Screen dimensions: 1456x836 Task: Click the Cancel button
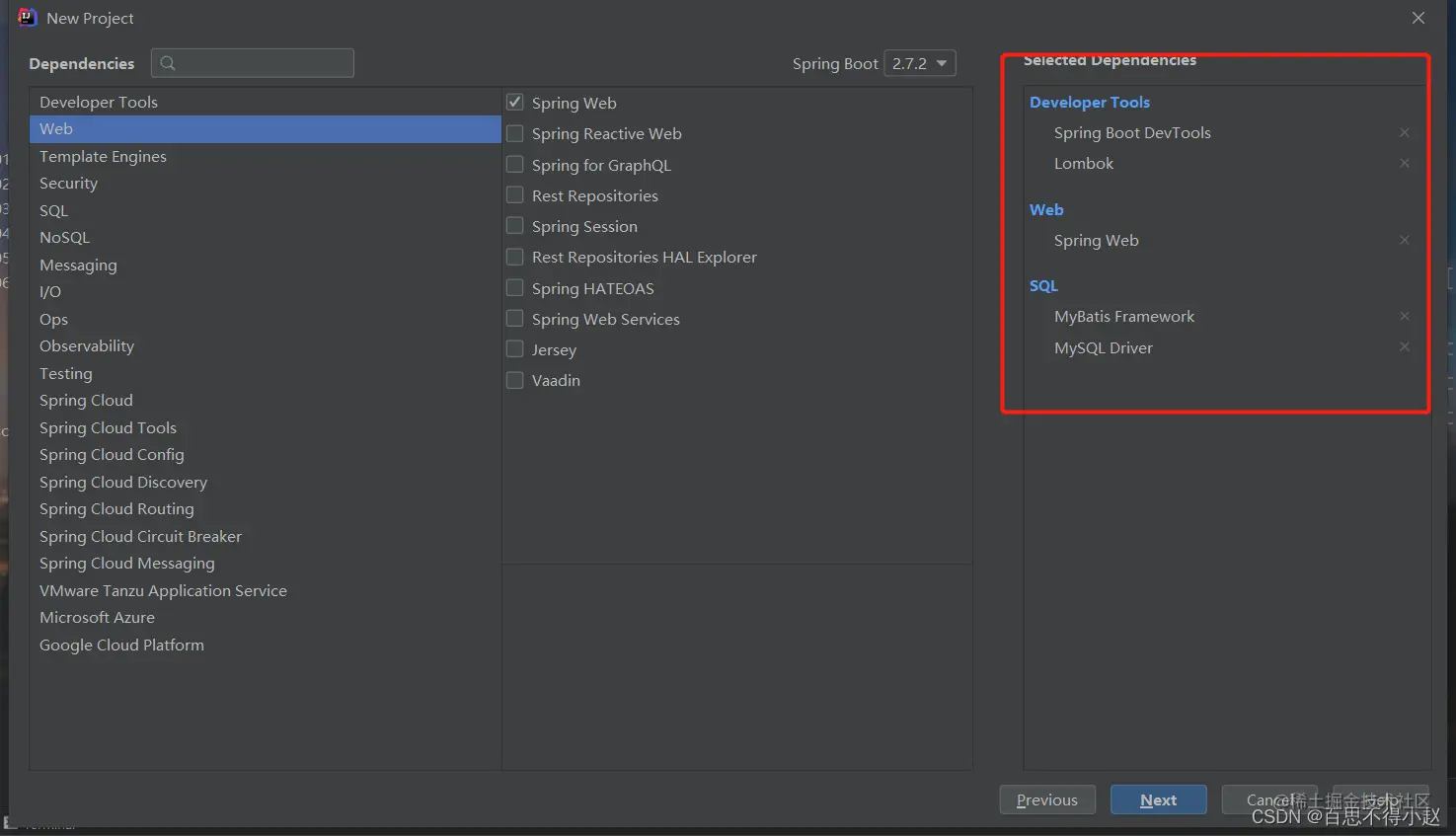pos(1269,799)
